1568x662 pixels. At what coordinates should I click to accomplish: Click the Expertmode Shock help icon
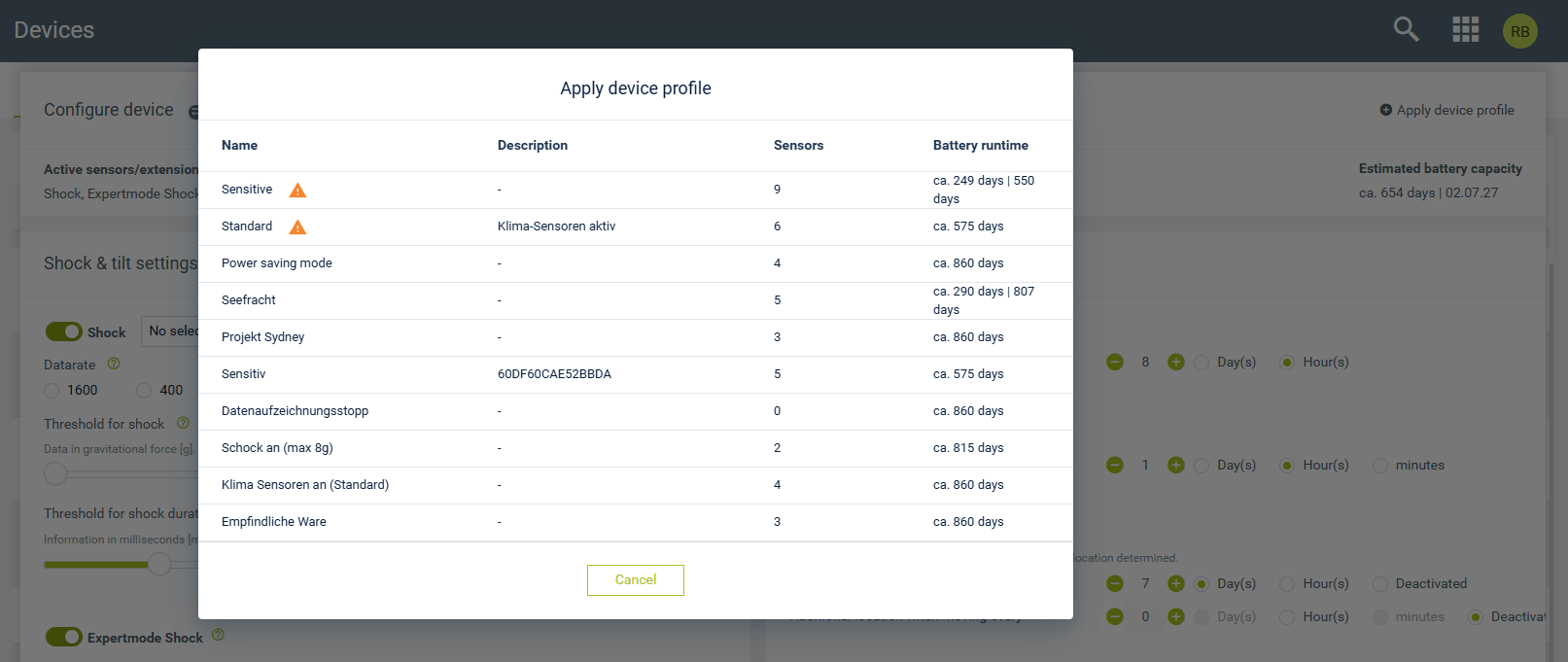coord(218,635)
